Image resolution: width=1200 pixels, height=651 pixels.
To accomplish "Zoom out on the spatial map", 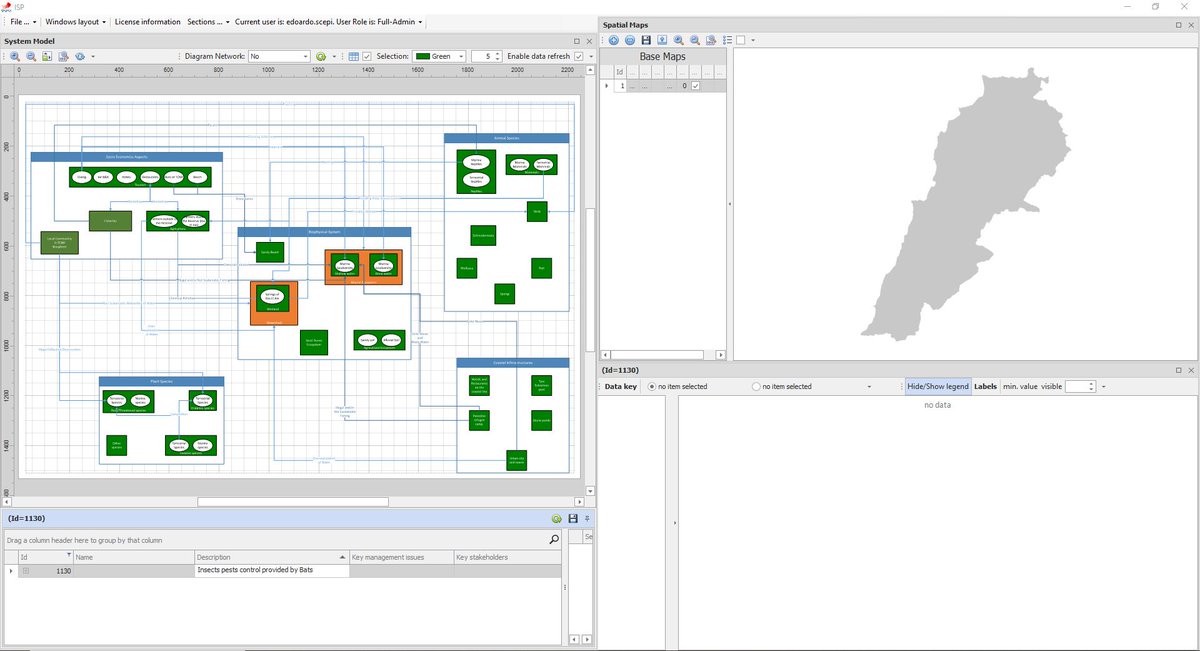I will [x=694, y=40].
